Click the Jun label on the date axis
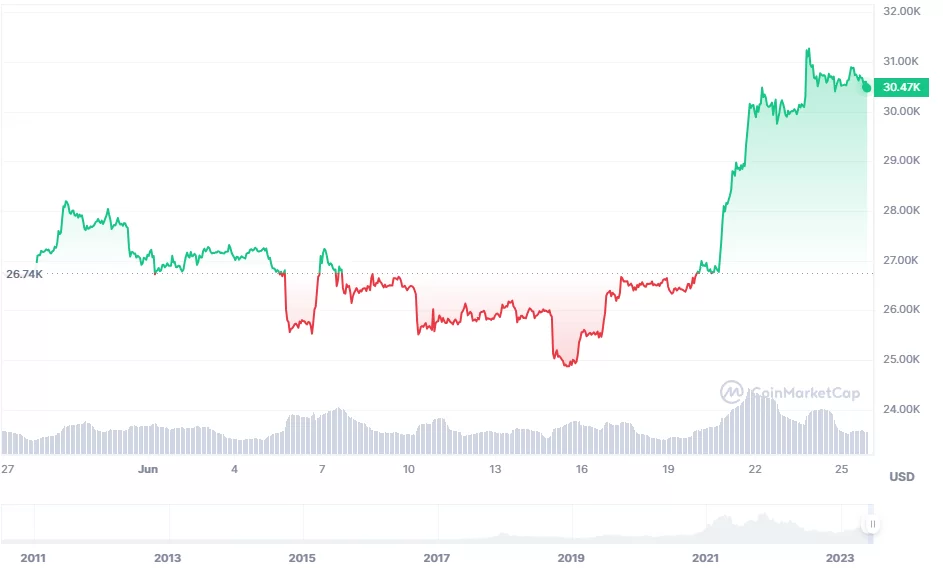 pos(148,469)
